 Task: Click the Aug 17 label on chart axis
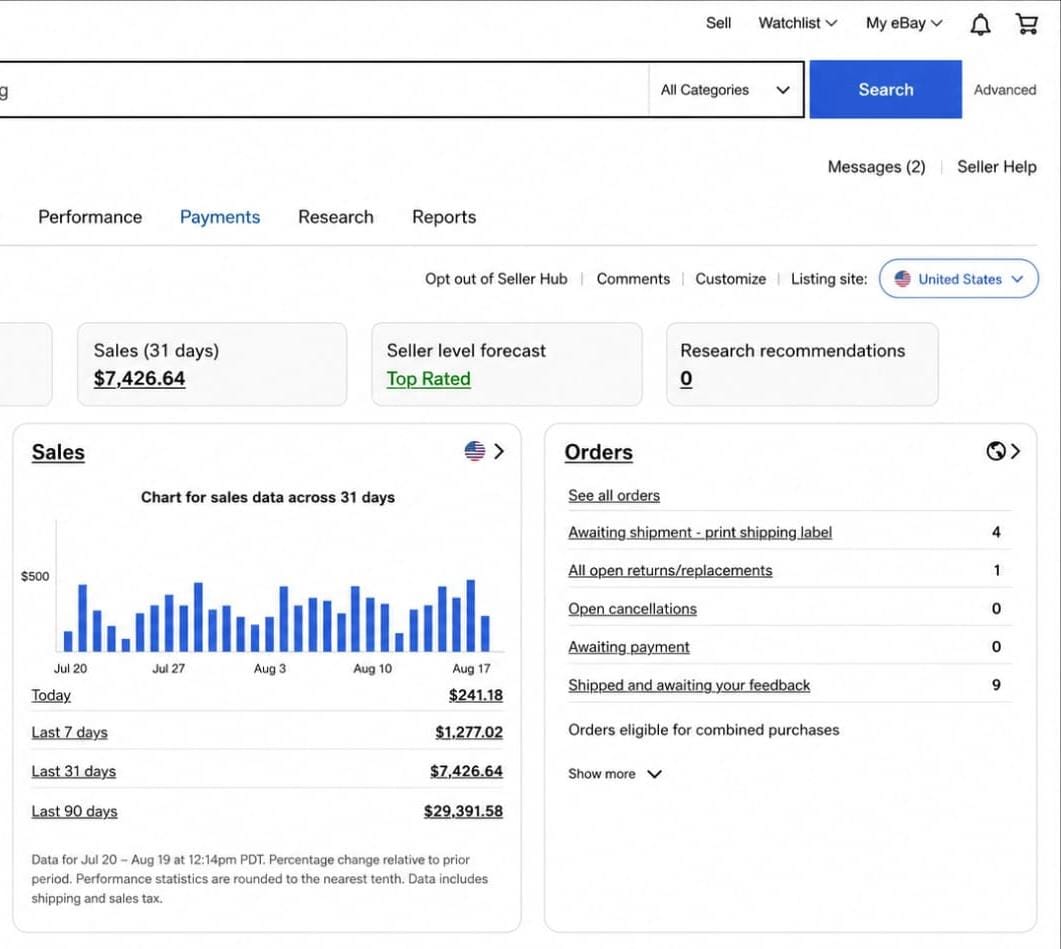pos(471,669)
